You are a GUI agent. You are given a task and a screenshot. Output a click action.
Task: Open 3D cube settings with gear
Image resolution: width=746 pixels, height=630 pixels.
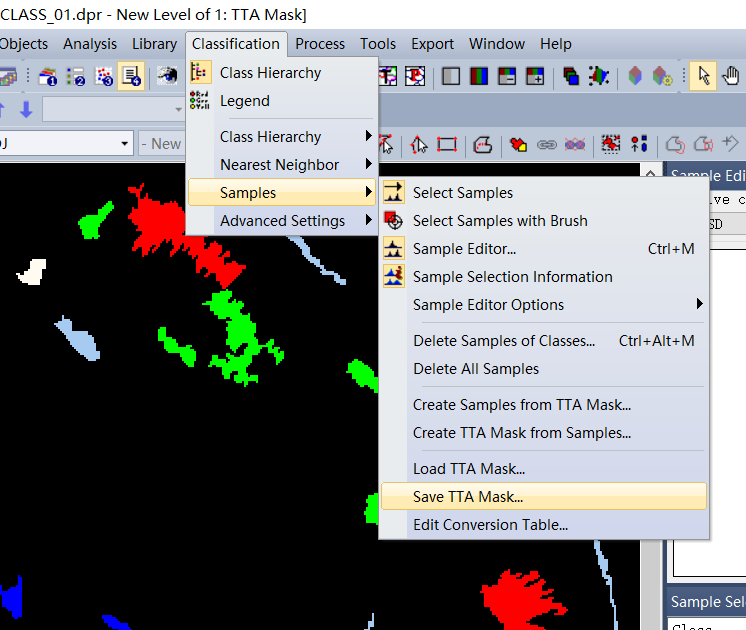coord(662,76)
